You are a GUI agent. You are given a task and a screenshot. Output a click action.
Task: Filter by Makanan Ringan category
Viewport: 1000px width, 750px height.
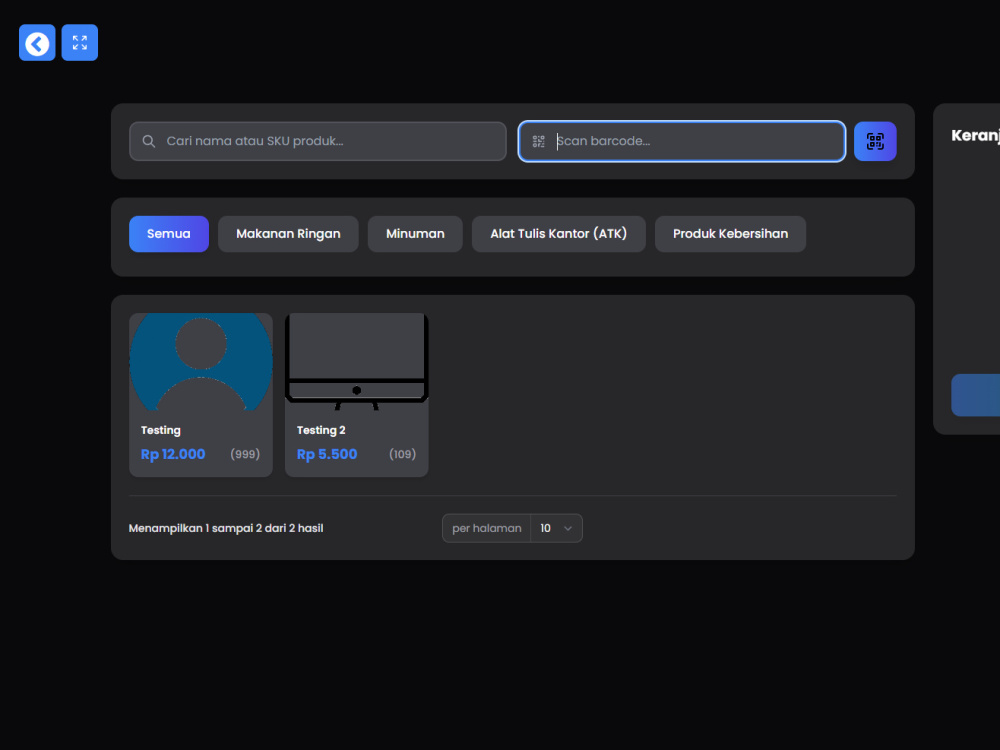point(288,234)
